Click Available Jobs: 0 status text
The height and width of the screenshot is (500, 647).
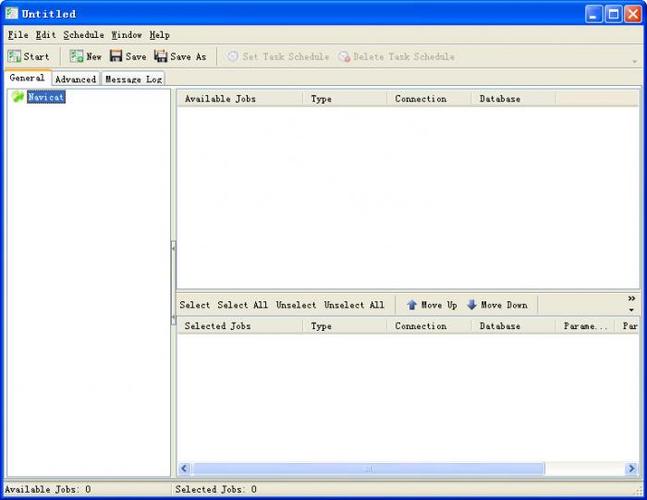[x=48, y=489]
